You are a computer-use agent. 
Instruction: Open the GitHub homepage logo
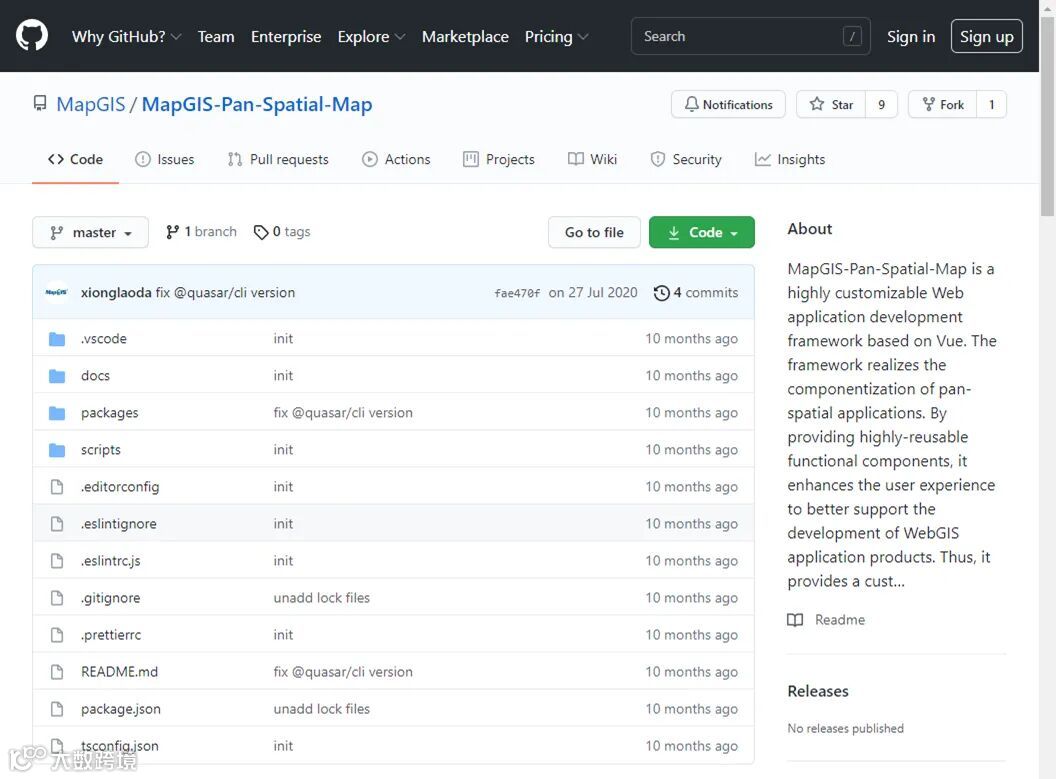pyautogui.click(x=32, y=36)
